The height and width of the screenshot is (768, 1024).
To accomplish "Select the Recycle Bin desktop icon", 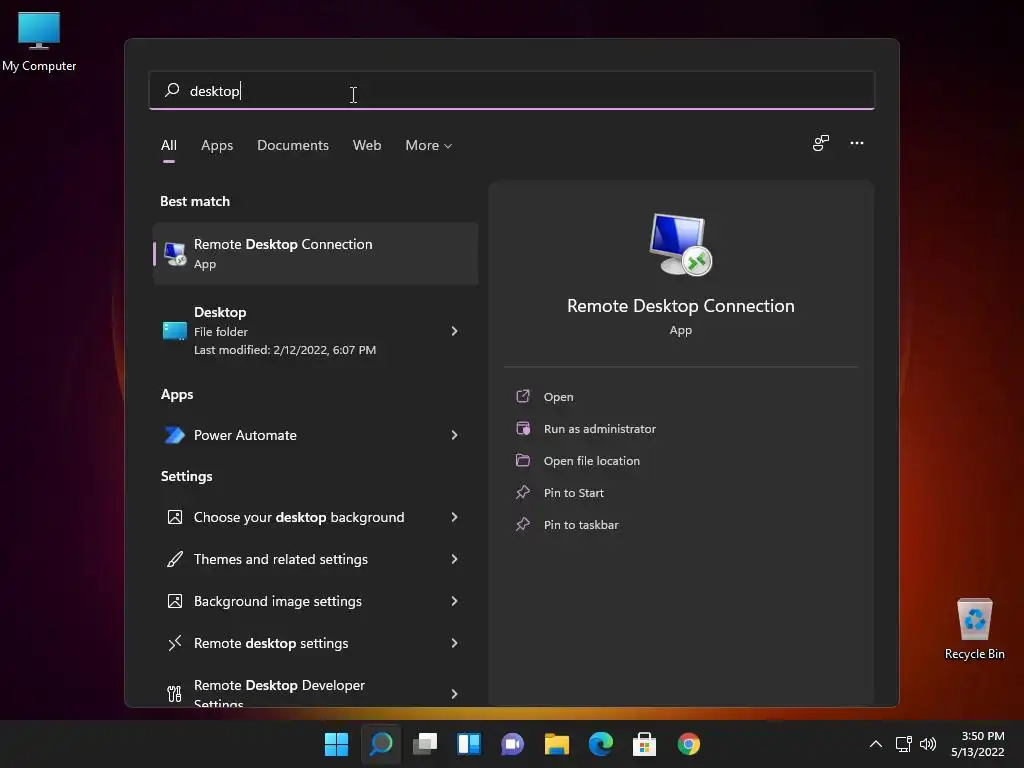I will pyautogui.click(x=974, y=629).
